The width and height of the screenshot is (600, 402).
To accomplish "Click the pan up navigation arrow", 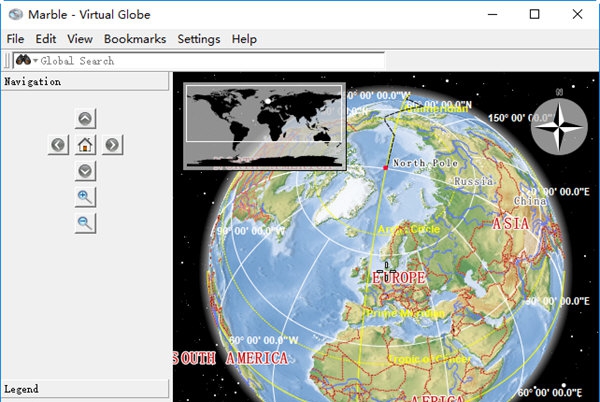I will [x=85, y=119].
